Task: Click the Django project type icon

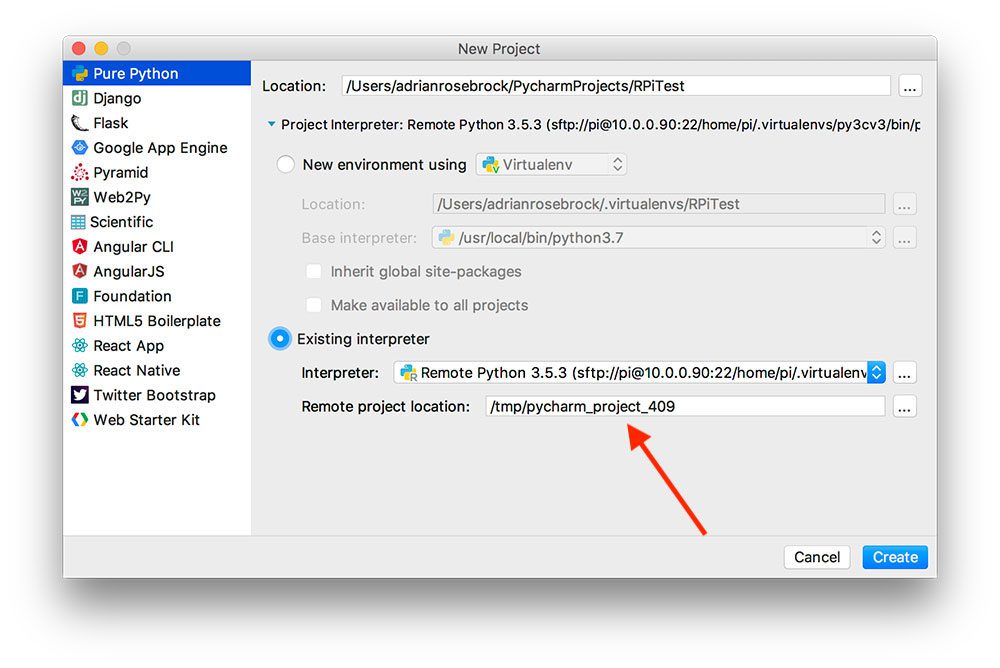Action: tap(80, 98)
